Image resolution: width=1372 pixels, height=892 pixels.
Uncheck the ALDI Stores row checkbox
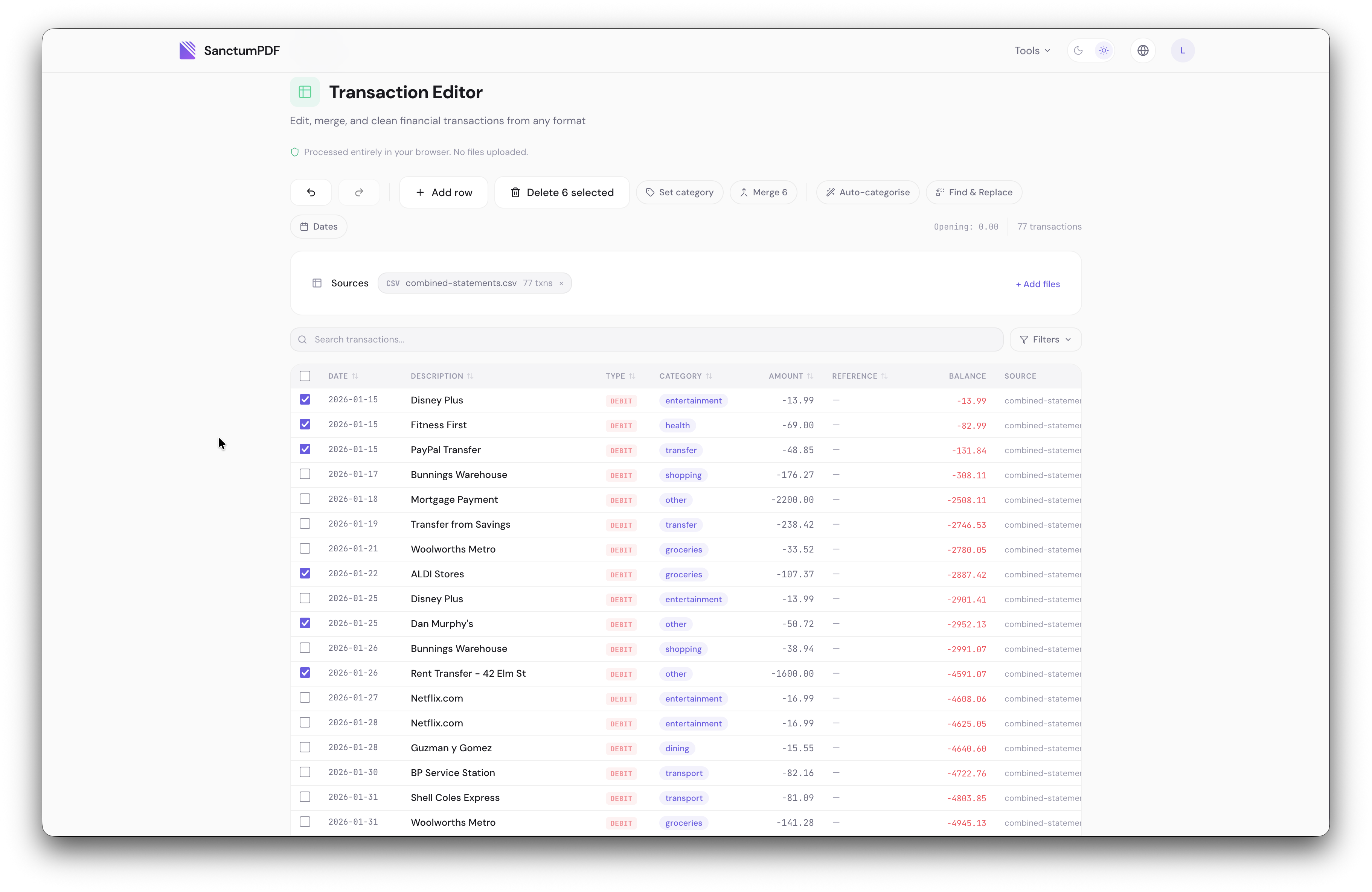click(305, 573)
